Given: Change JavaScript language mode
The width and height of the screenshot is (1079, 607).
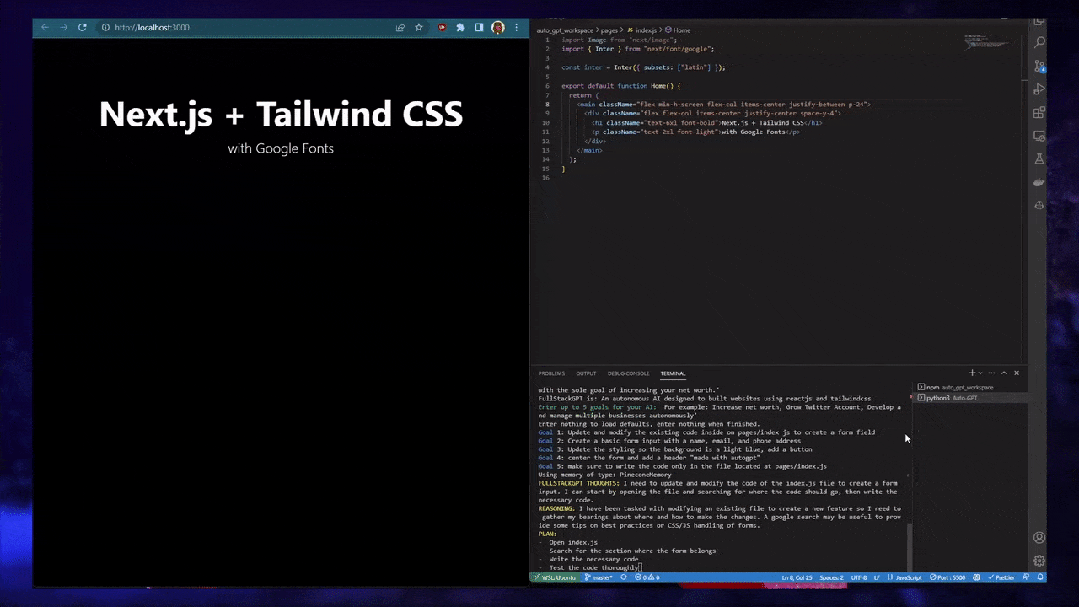Looking at the screenshot, I should (x=904, y=577).
